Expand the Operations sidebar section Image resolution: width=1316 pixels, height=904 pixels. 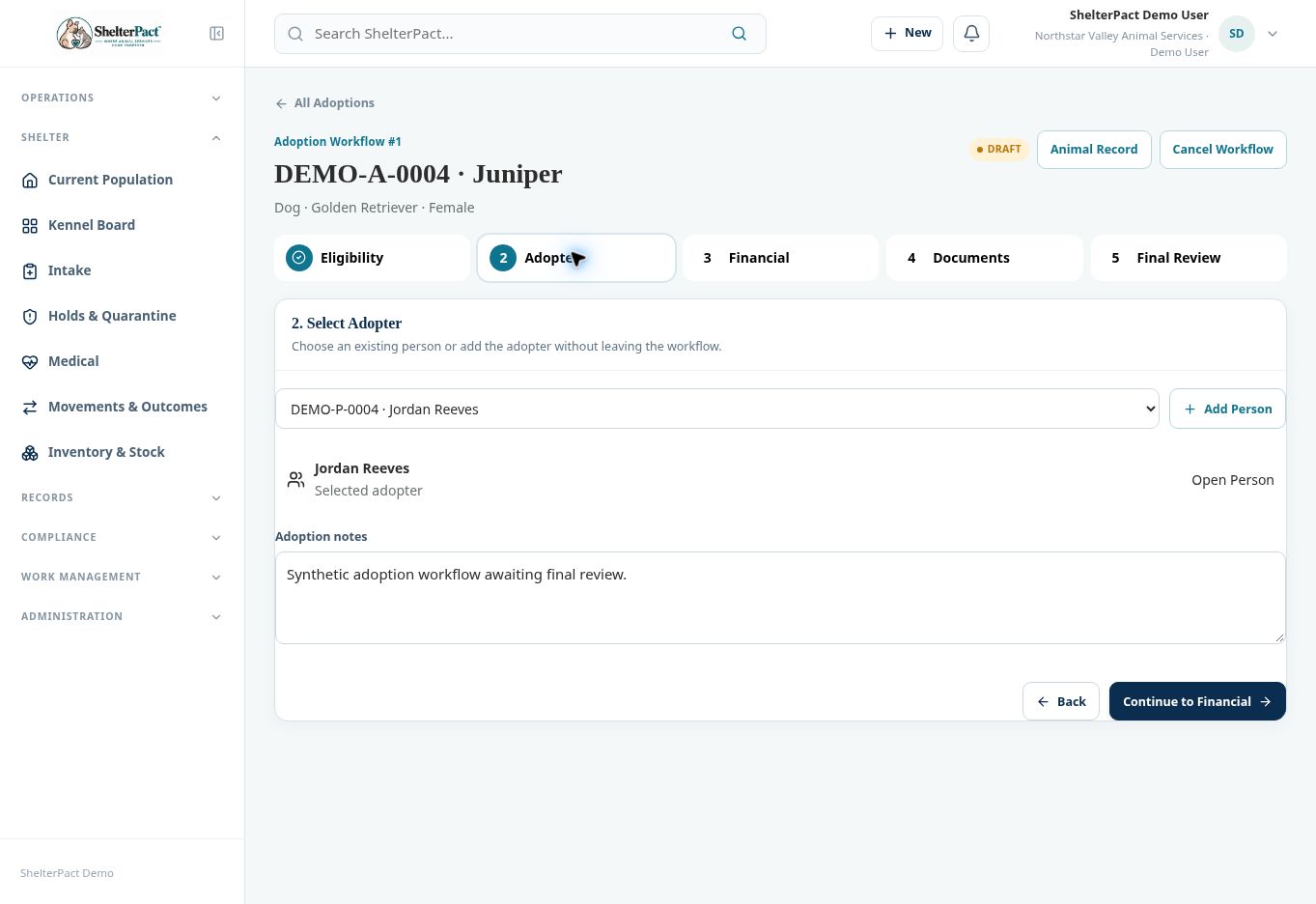click(122, 98)
